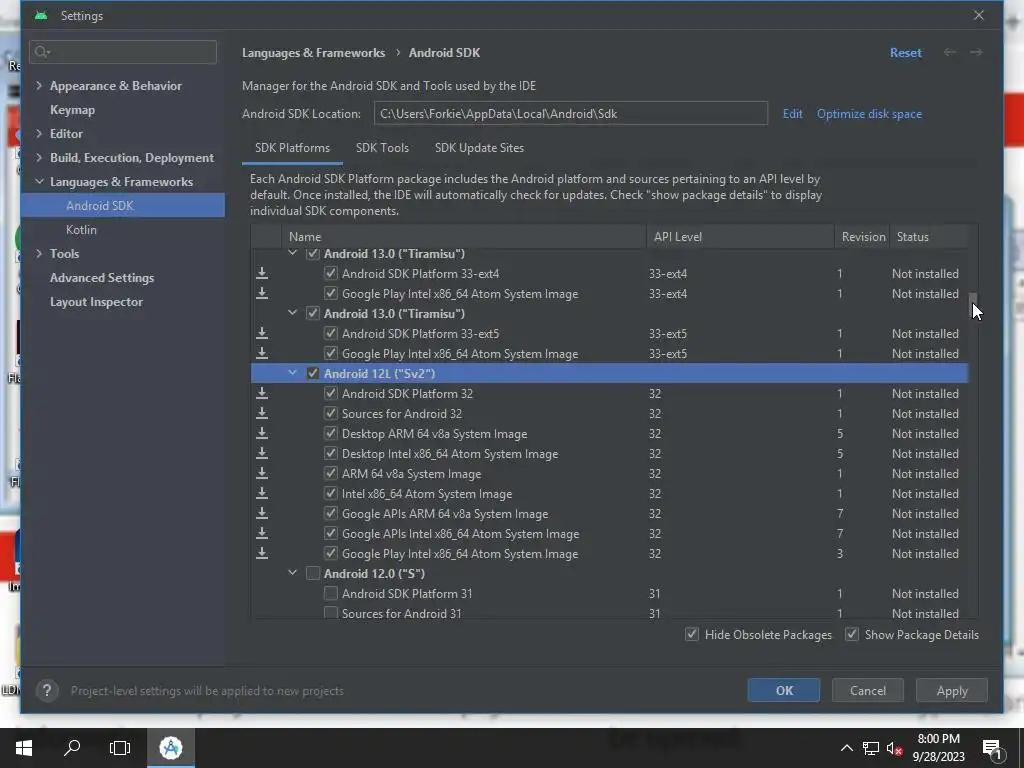Click the API Level column header
The image size is (1024, 768).
click(740, 236)
